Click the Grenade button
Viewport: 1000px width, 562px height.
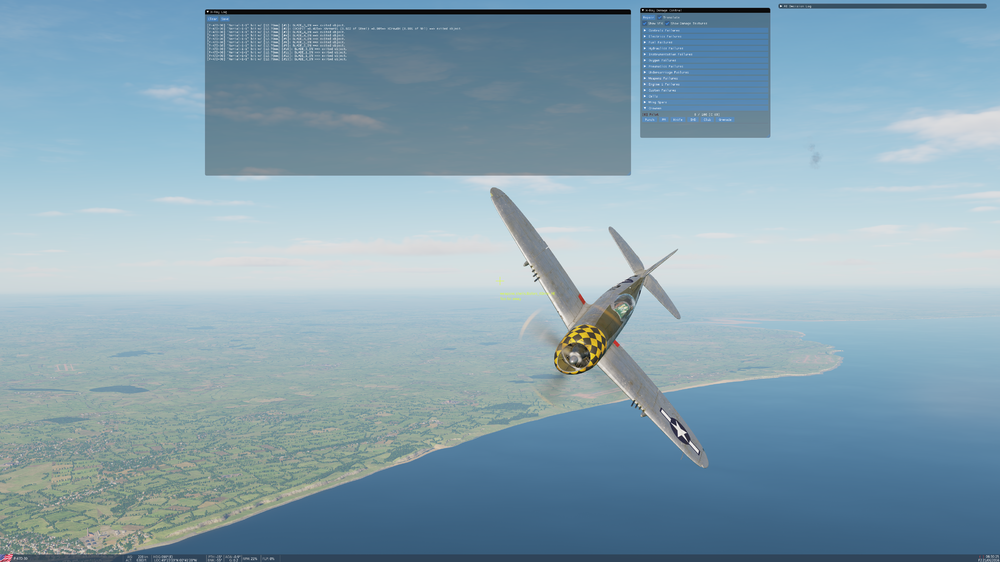724,120
